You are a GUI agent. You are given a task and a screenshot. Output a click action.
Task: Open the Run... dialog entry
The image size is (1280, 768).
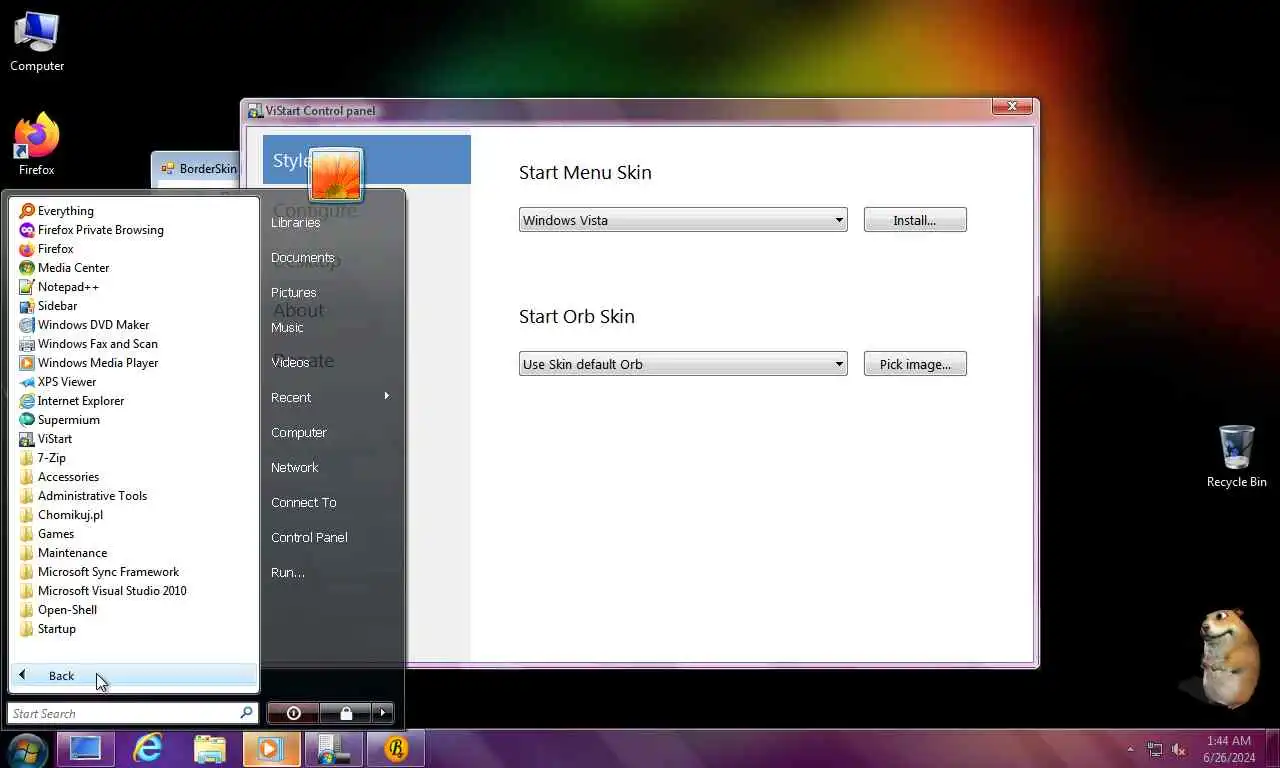click(288, 572)
